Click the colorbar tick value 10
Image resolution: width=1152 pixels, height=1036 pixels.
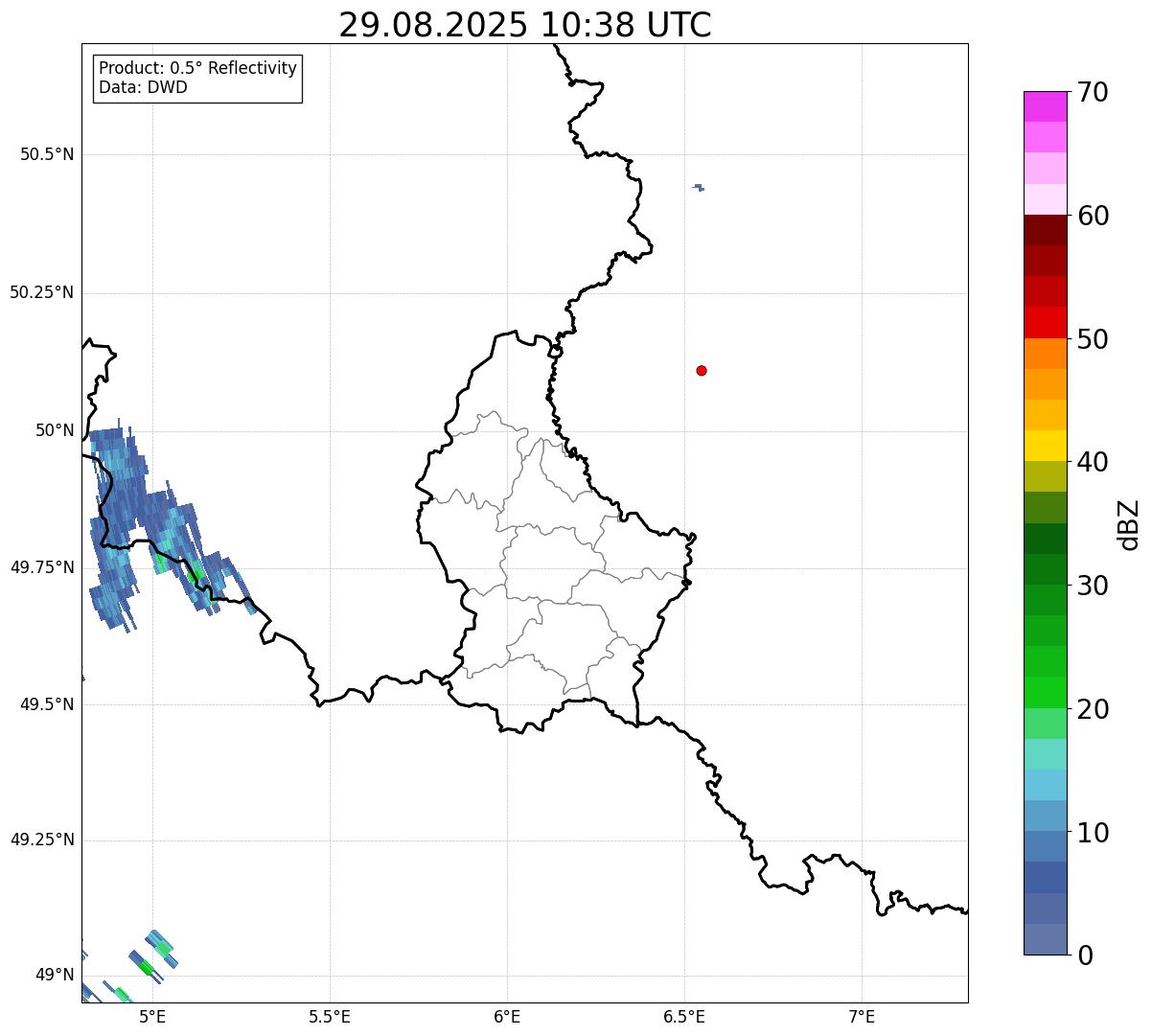point(1093,833)
